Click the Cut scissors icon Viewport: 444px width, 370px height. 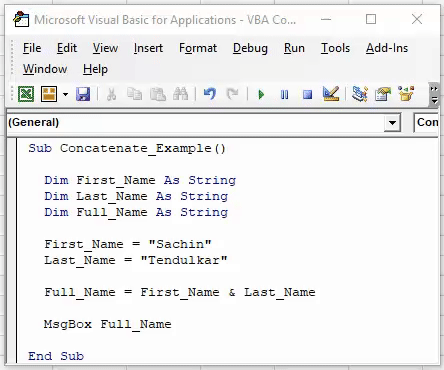[x=111, y=94]
